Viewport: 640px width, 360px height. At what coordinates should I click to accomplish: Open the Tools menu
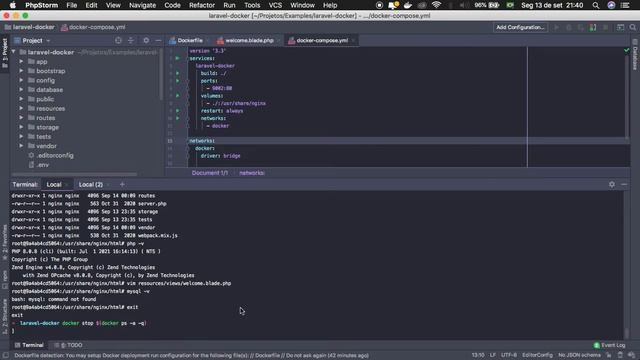pos(252,5)
